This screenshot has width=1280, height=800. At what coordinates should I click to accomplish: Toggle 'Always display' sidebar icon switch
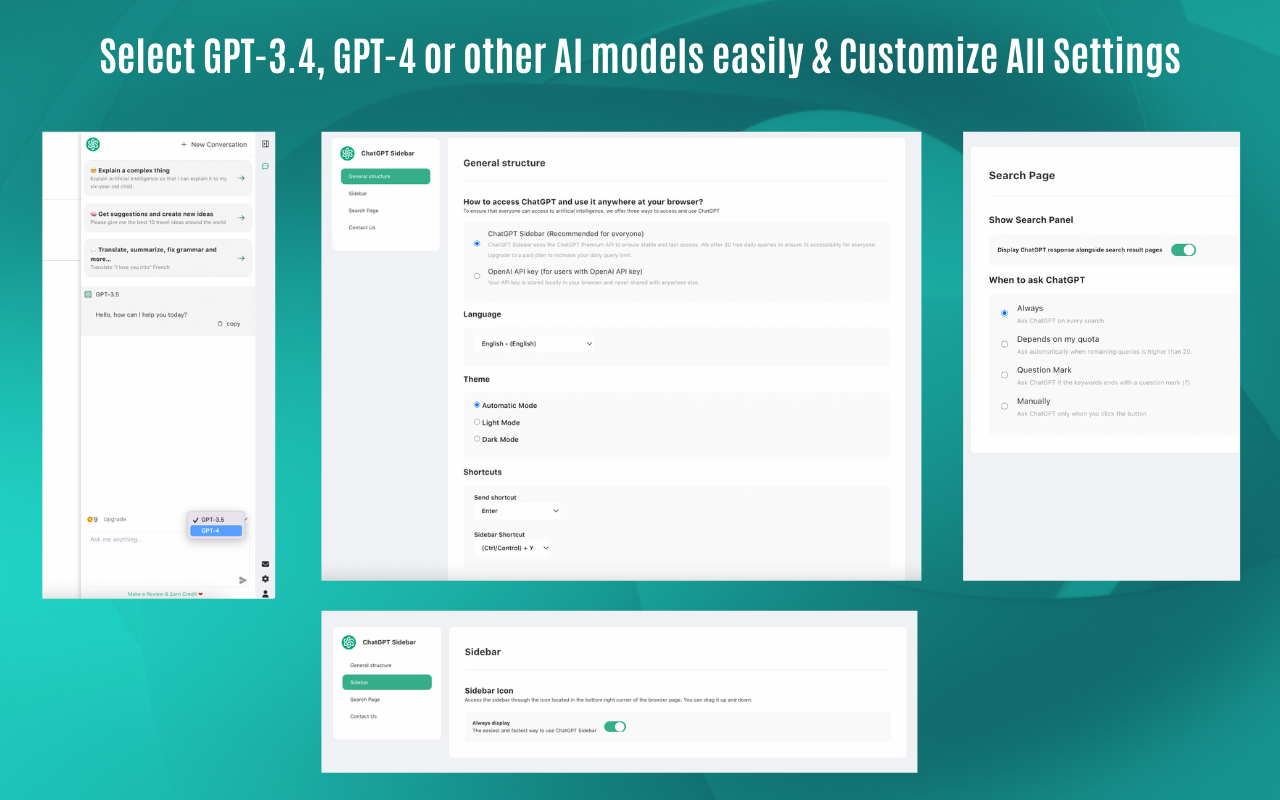click(615, 726)
